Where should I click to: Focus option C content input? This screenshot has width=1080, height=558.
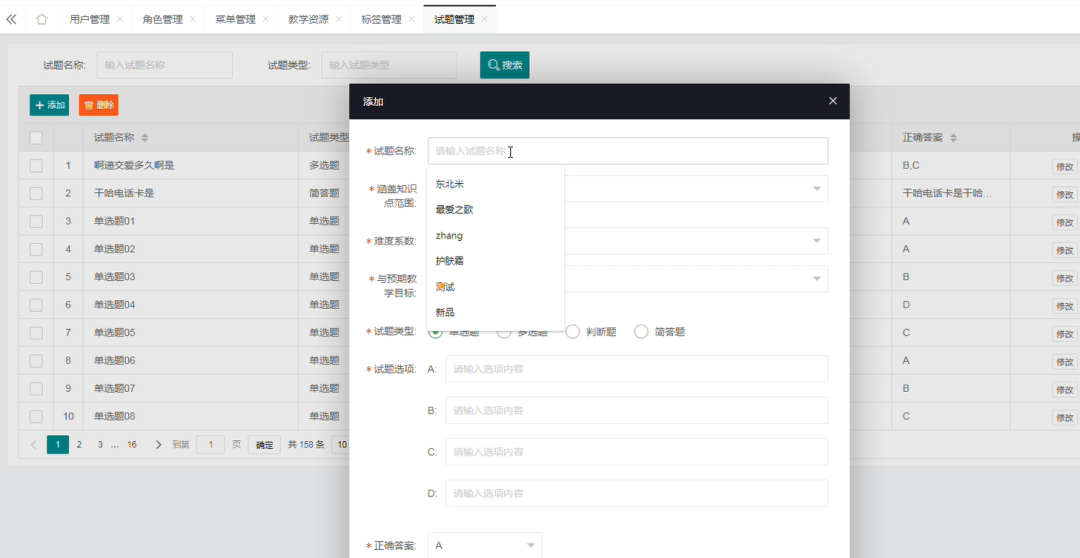click(x=637, y=452)
